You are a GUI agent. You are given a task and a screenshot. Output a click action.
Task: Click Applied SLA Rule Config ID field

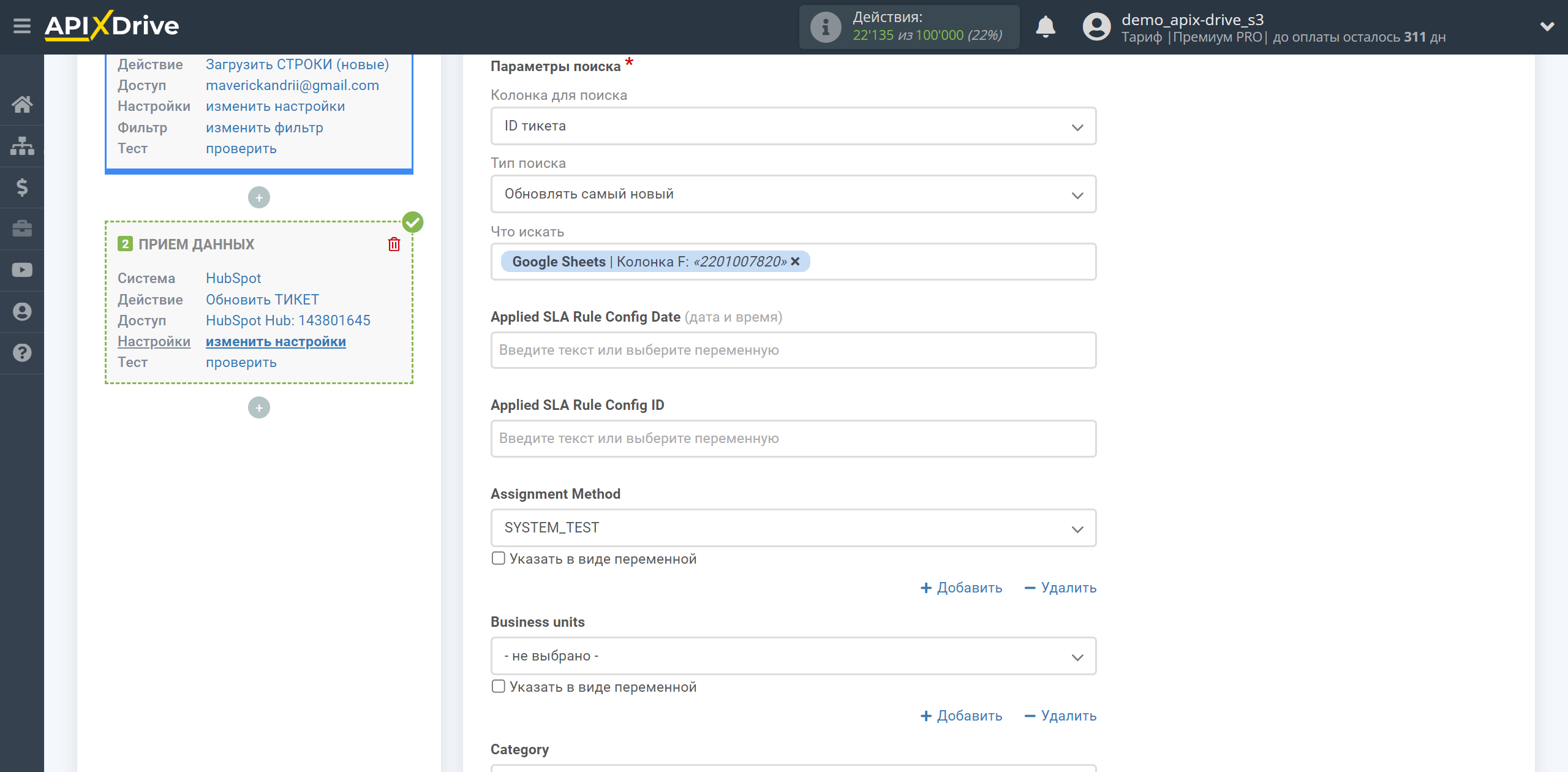[793, 439]
